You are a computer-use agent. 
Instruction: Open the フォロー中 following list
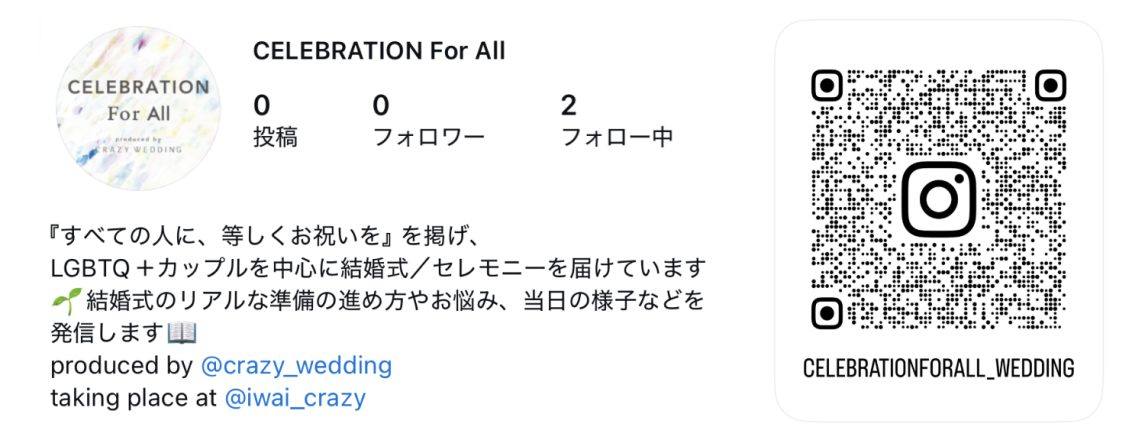616,121
